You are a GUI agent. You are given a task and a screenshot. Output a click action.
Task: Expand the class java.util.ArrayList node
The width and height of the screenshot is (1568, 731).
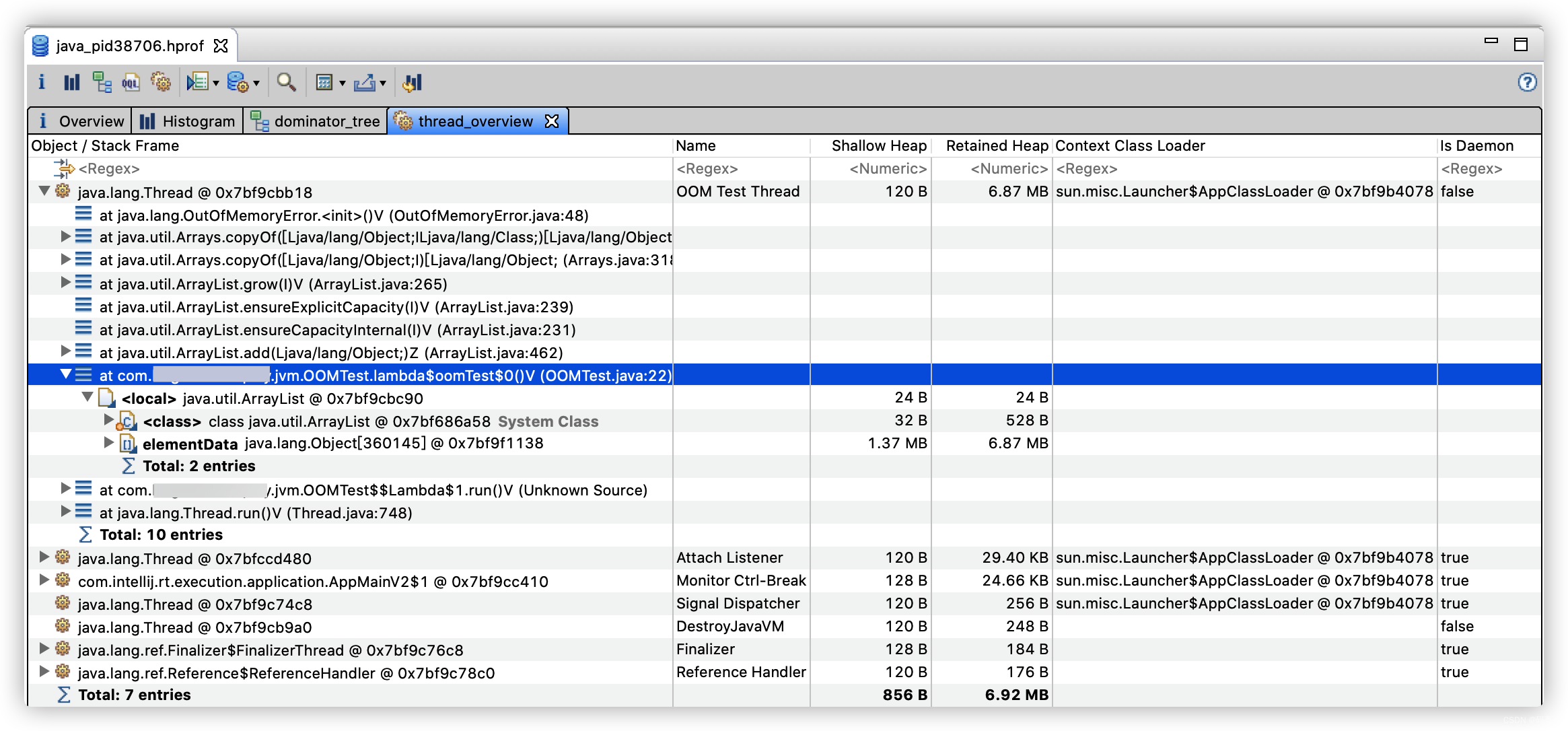109,420
